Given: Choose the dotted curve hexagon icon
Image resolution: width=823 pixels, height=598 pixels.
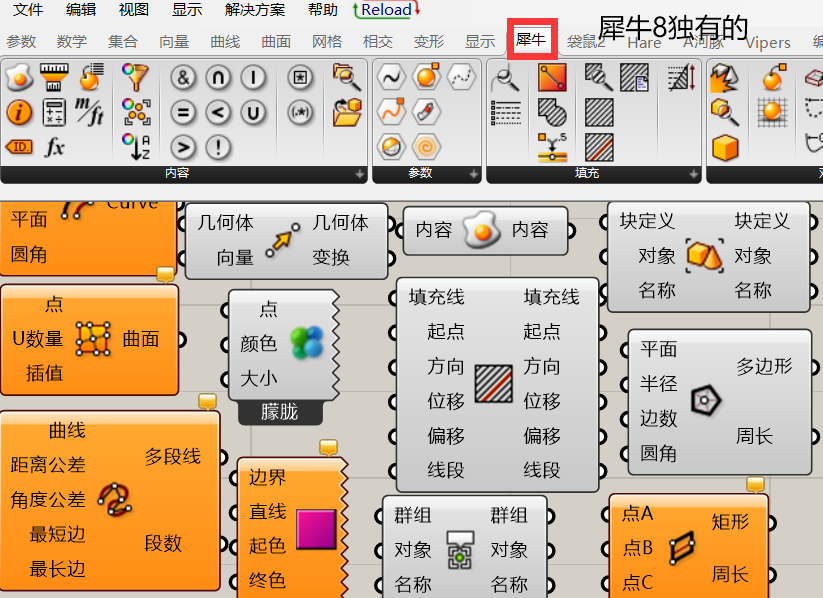Looking at the screenshot, I should [x=461, y=78].
